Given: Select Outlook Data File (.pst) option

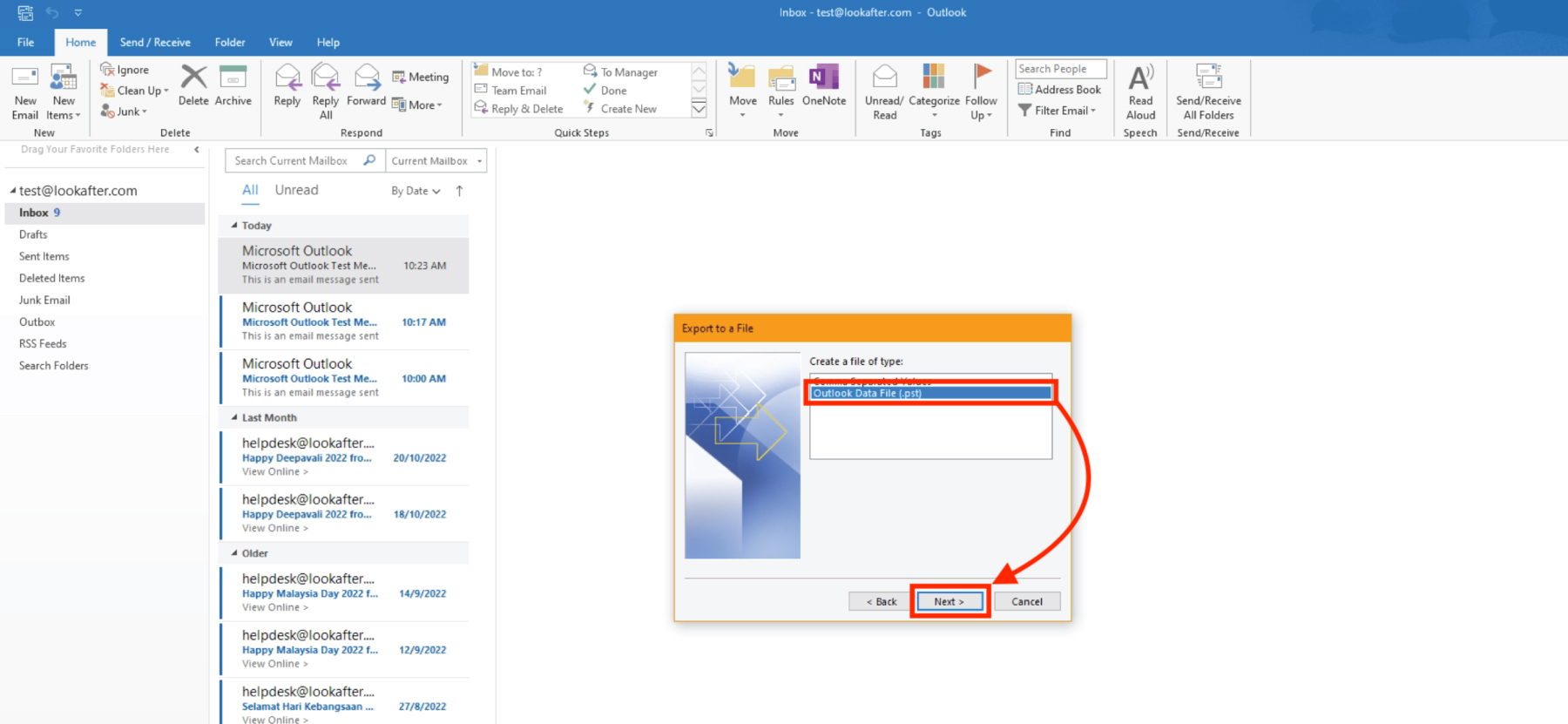Looking at the screenshot, I should tap(929, 393).
